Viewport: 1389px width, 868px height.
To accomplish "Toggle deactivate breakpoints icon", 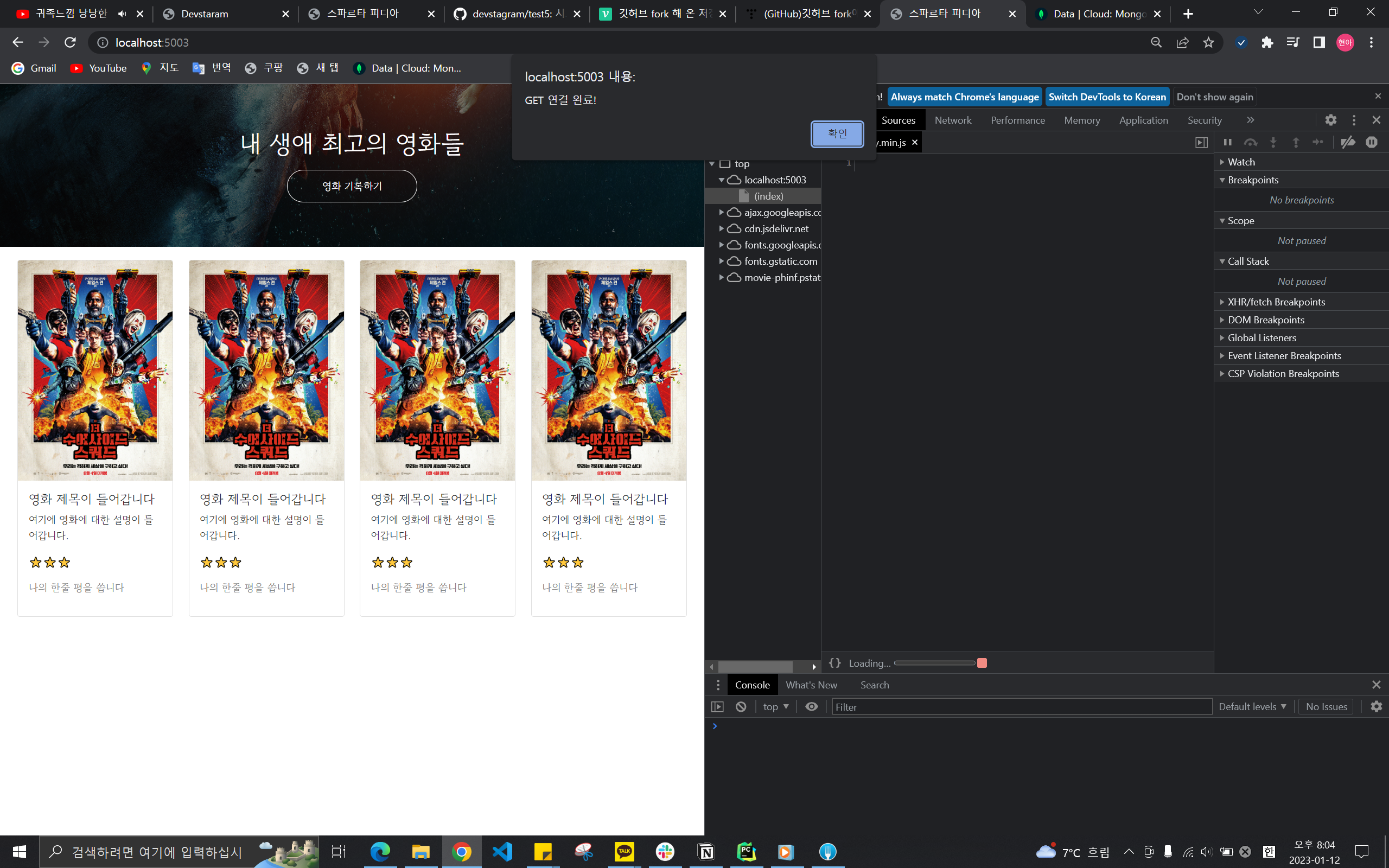I will [x=1348, y=142].
